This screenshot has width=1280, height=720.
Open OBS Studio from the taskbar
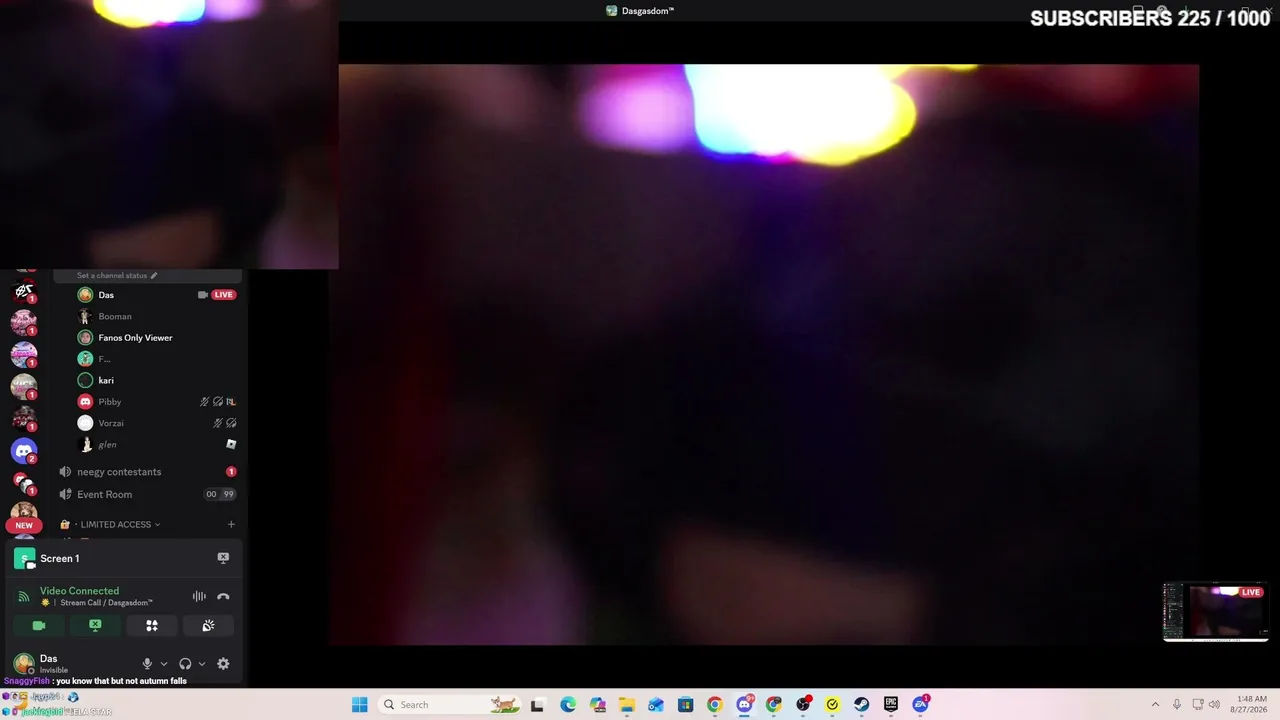(x=803, y=705)
